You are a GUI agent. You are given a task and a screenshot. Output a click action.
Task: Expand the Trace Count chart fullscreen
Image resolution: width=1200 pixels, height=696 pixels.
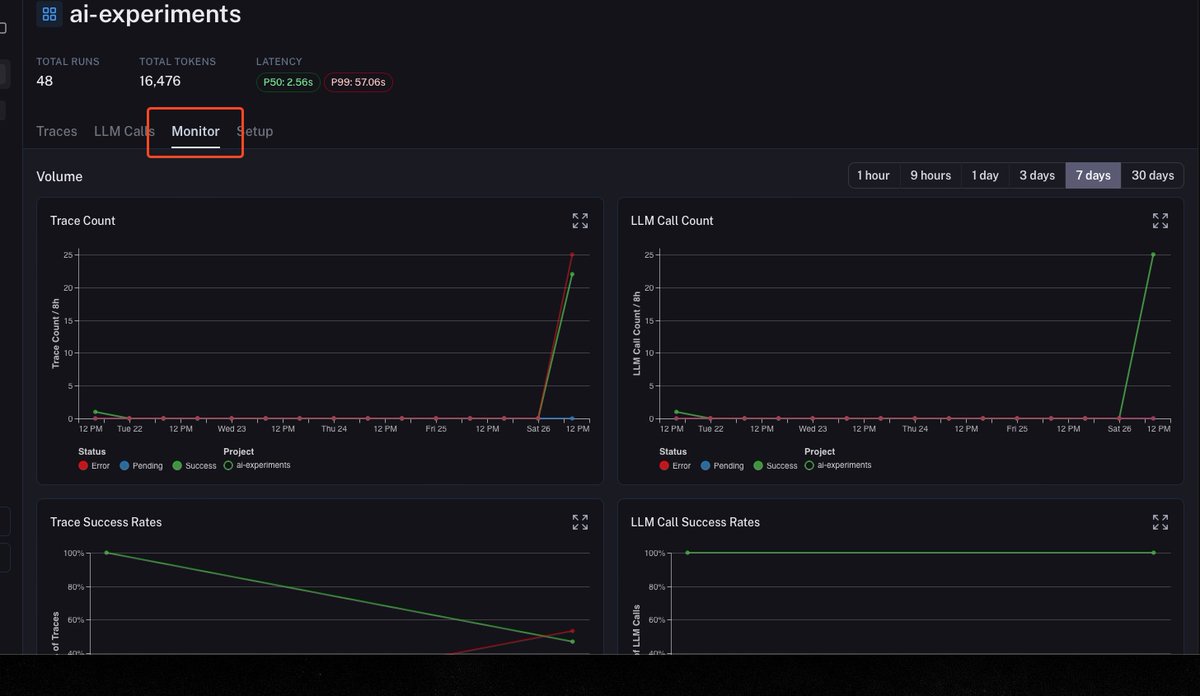point(580,221)
